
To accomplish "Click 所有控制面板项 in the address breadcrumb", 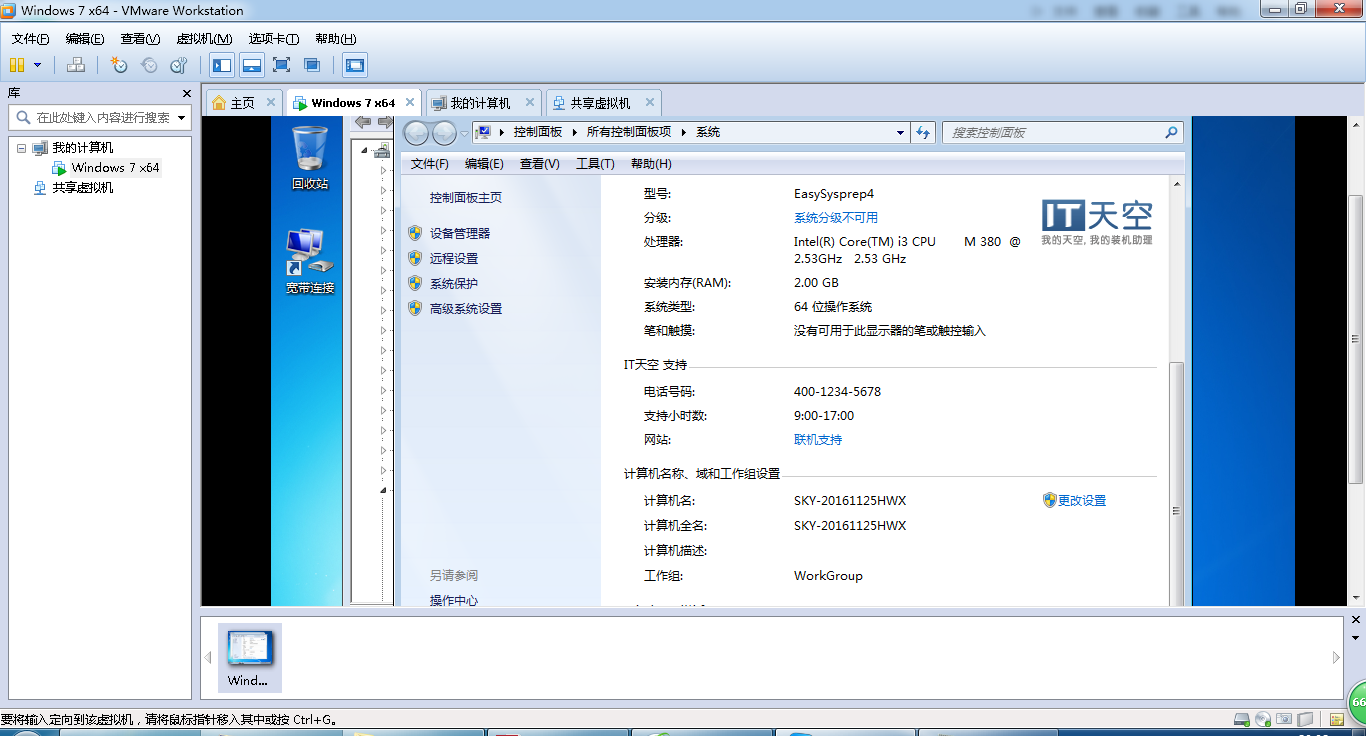I will [629, 132].
